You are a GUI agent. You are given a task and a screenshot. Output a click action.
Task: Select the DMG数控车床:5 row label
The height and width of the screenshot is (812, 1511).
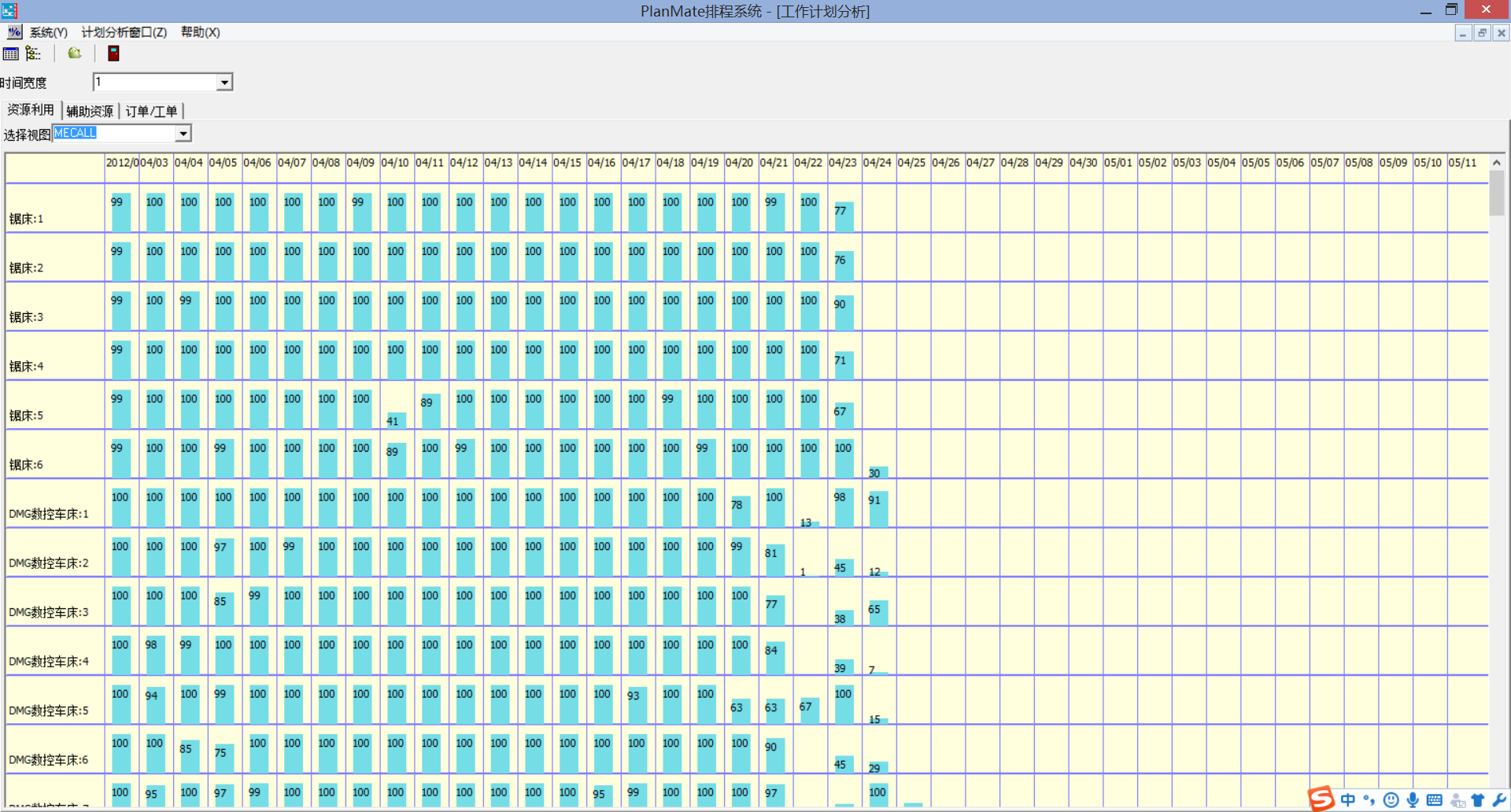(x=49, y=710)
